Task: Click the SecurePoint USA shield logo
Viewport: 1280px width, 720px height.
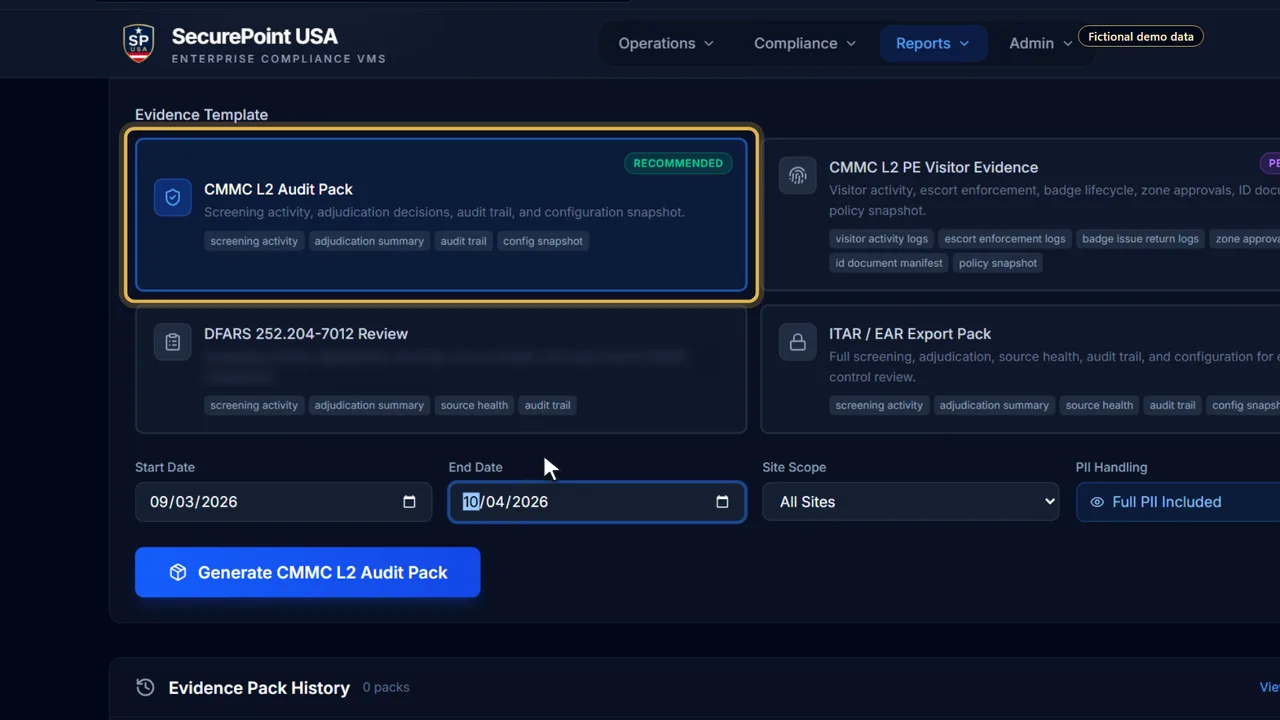Action: pos(139,43)
